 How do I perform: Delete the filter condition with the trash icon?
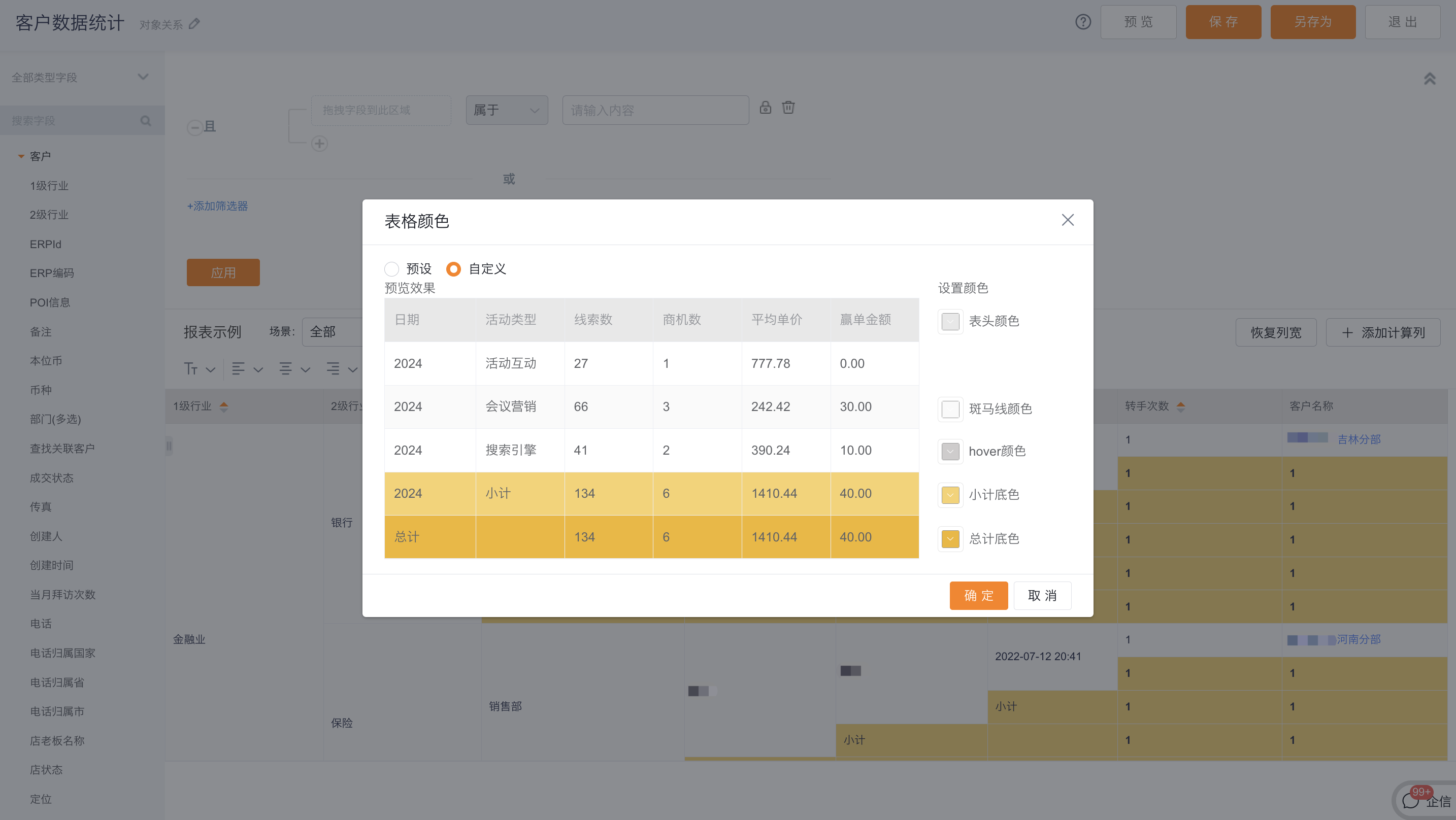click(788, 108)
